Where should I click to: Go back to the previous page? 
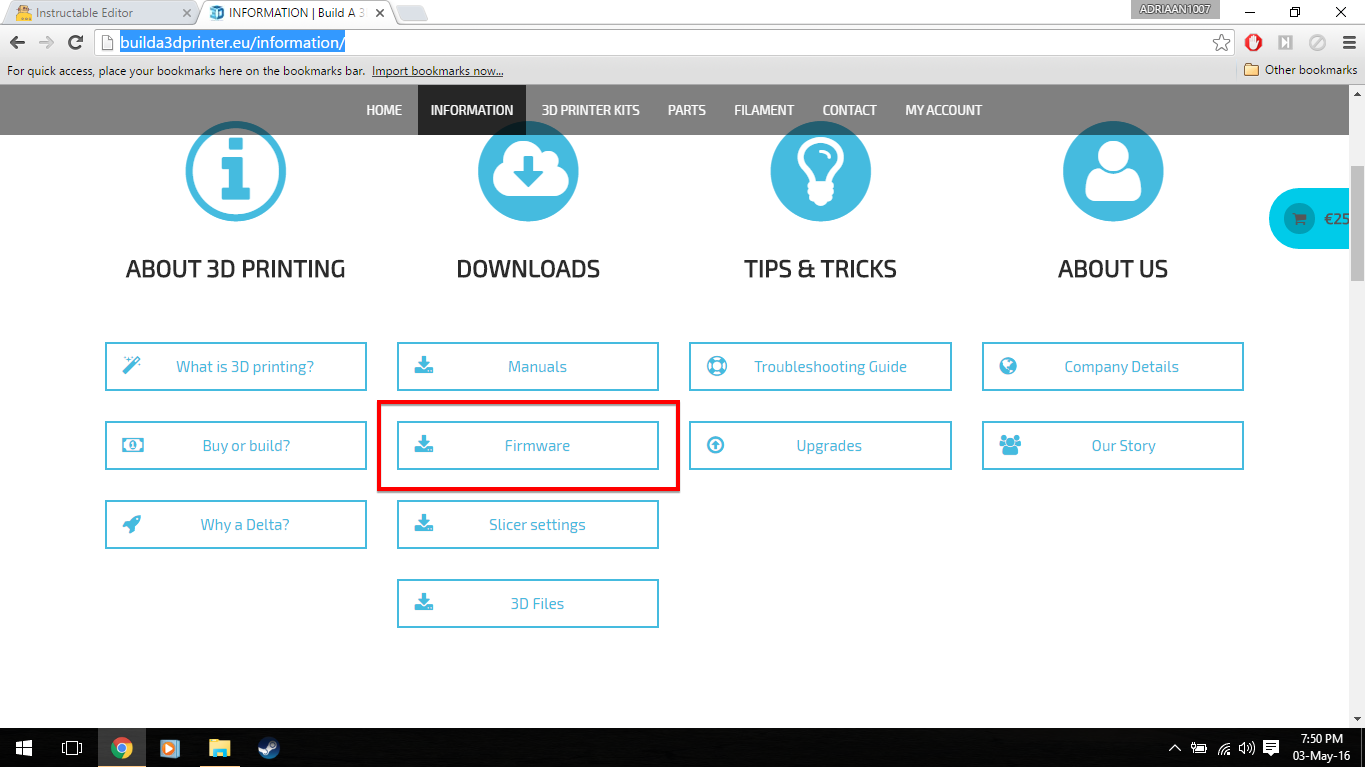click(x=17, y=42)
